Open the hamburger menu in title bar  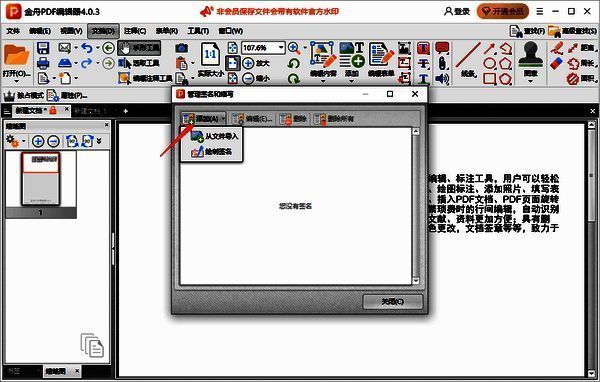pos(540,11)
